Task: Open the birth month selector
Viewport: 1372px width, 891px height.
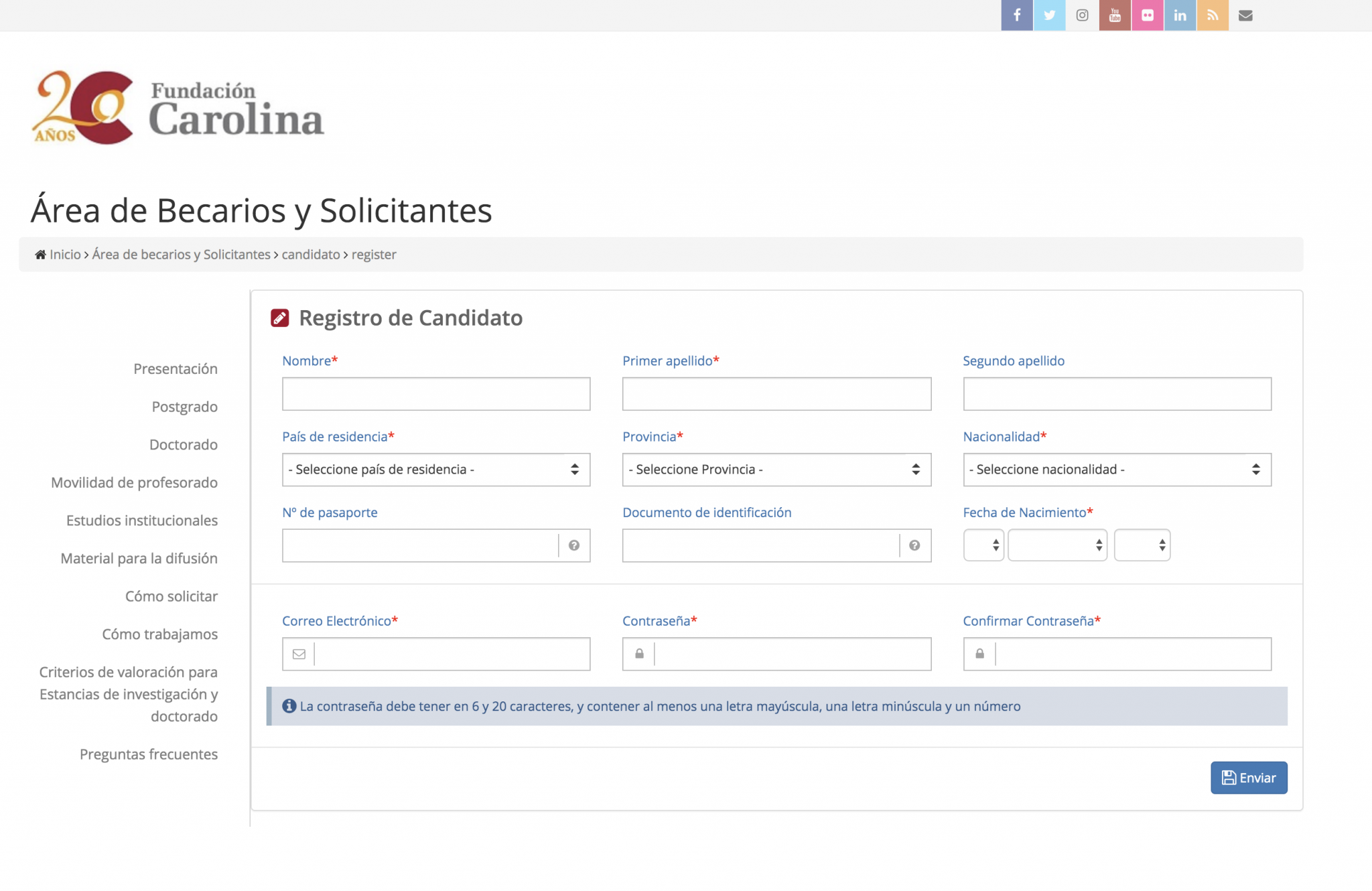Action: pyautogui.click(x=1057, y=545)
